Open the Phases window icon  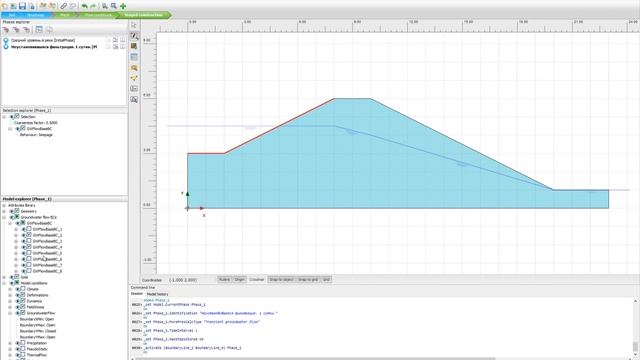[39, 29]
